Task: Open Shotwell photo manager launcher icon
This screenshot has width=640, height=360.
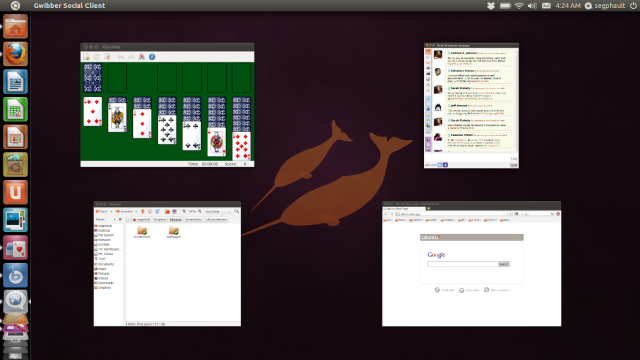Action: tap(16, 220)
